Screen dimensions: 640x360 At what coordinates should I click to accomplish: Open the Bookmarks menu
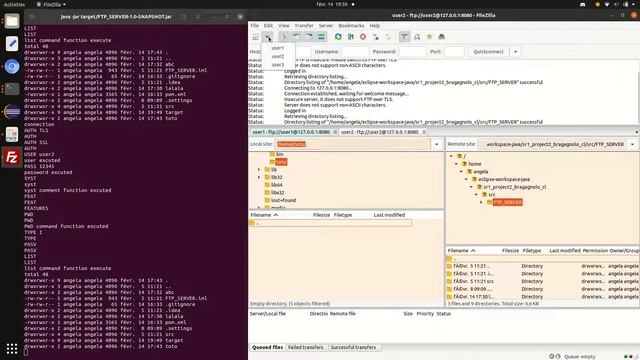351,26
